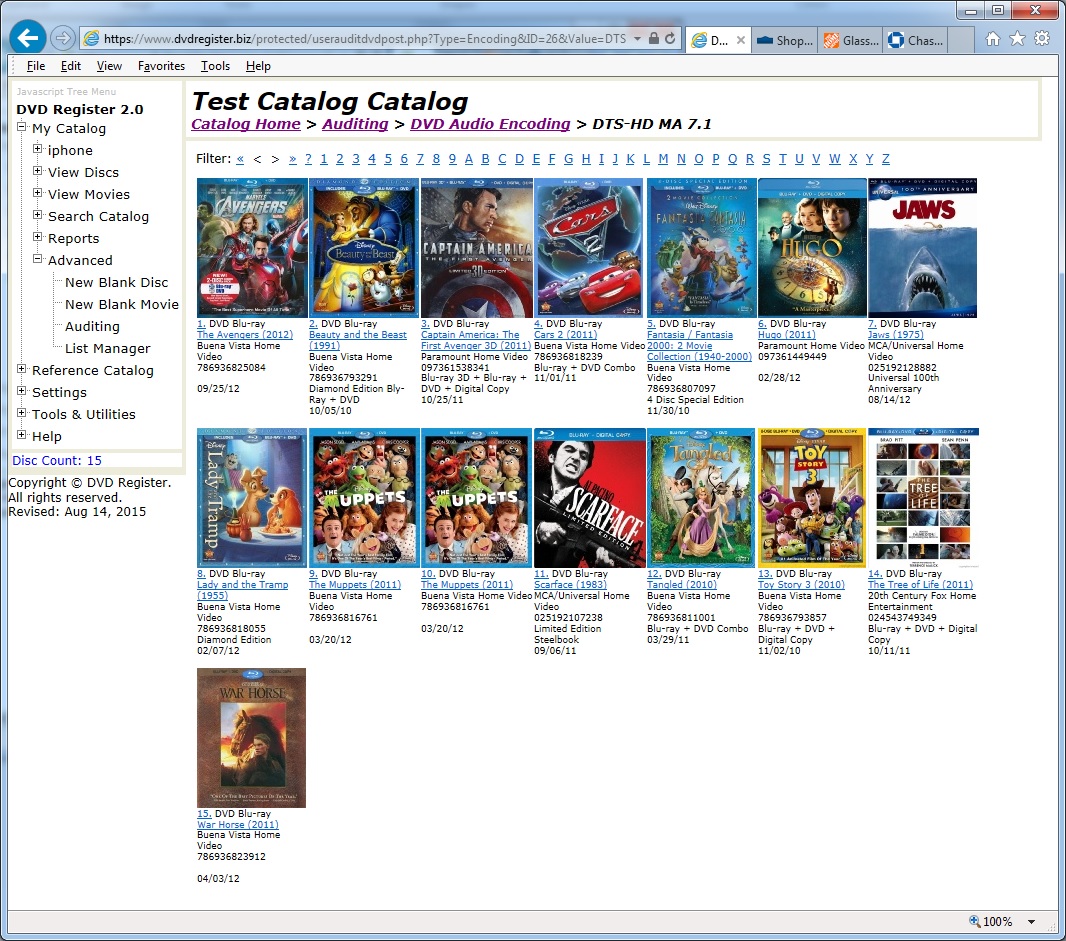Click the filter letter M link
The height and width of the screenshot is (941, 1066).
664,158
